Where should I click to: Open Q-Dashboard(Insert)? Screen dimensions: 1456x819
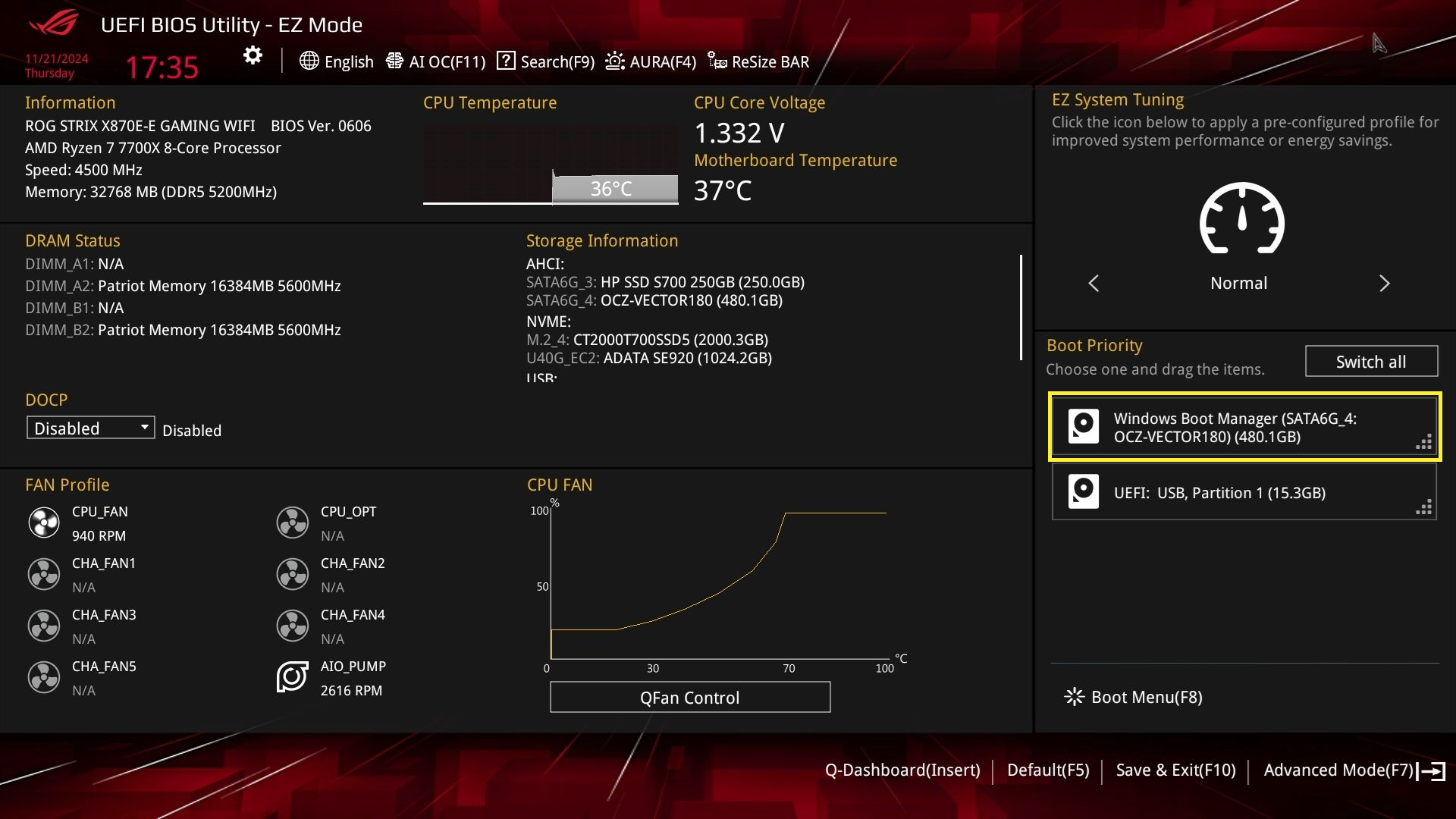pyautogui.click(x=902, y=770)
